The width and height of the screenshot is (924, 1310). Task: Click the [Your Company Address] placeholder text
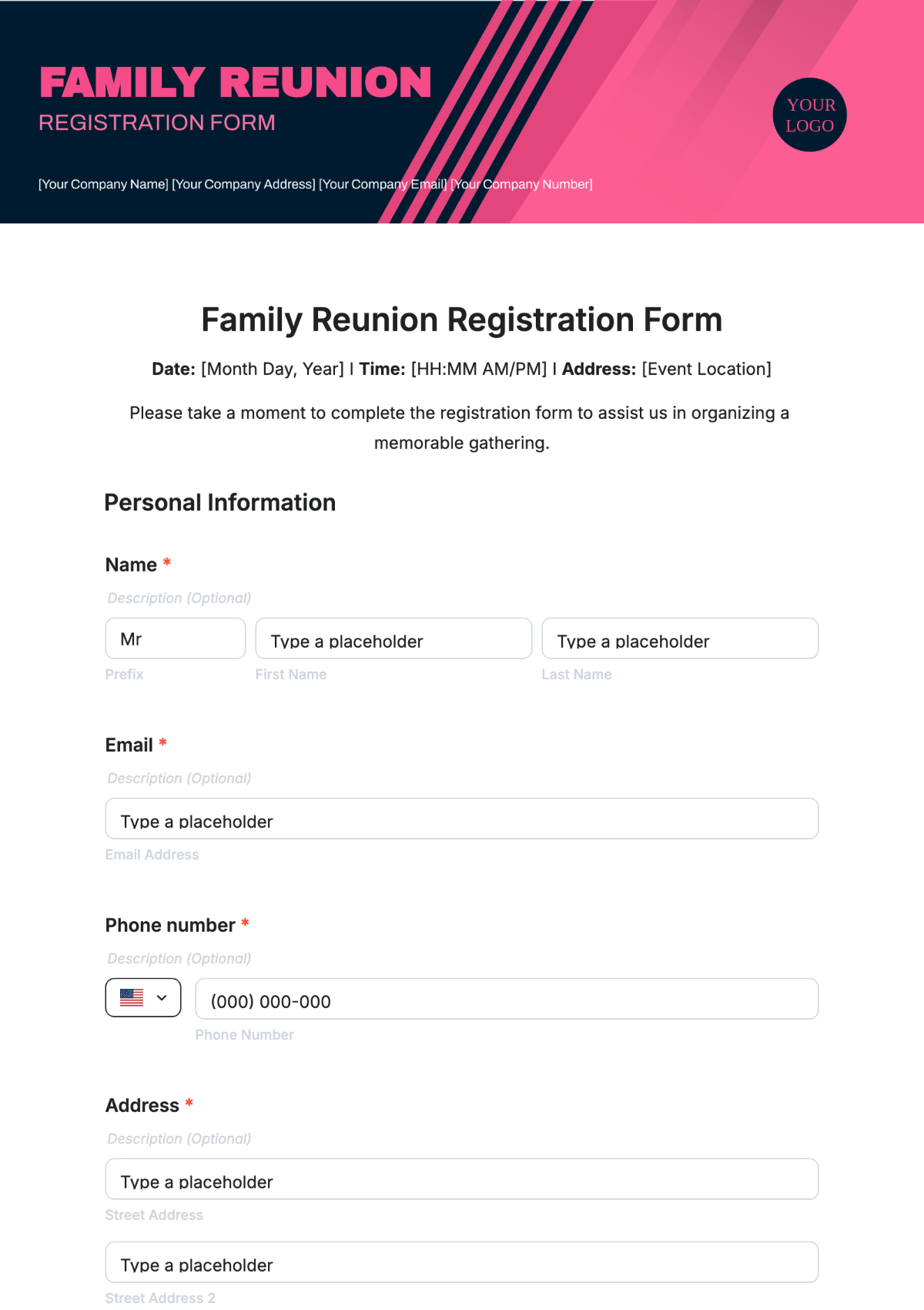point(243,184)
